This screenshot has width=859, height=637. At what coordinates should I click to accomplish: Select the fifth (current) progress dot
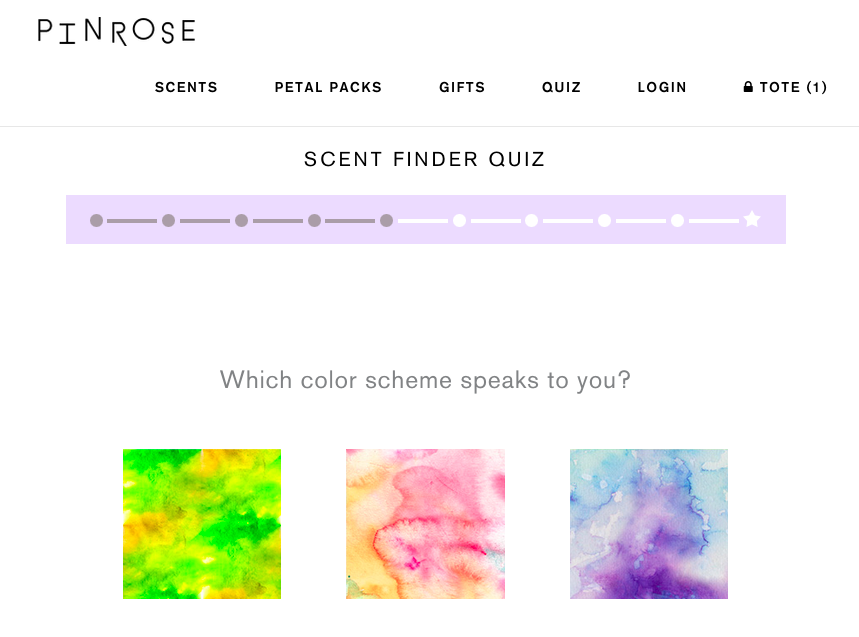(387, 220)
